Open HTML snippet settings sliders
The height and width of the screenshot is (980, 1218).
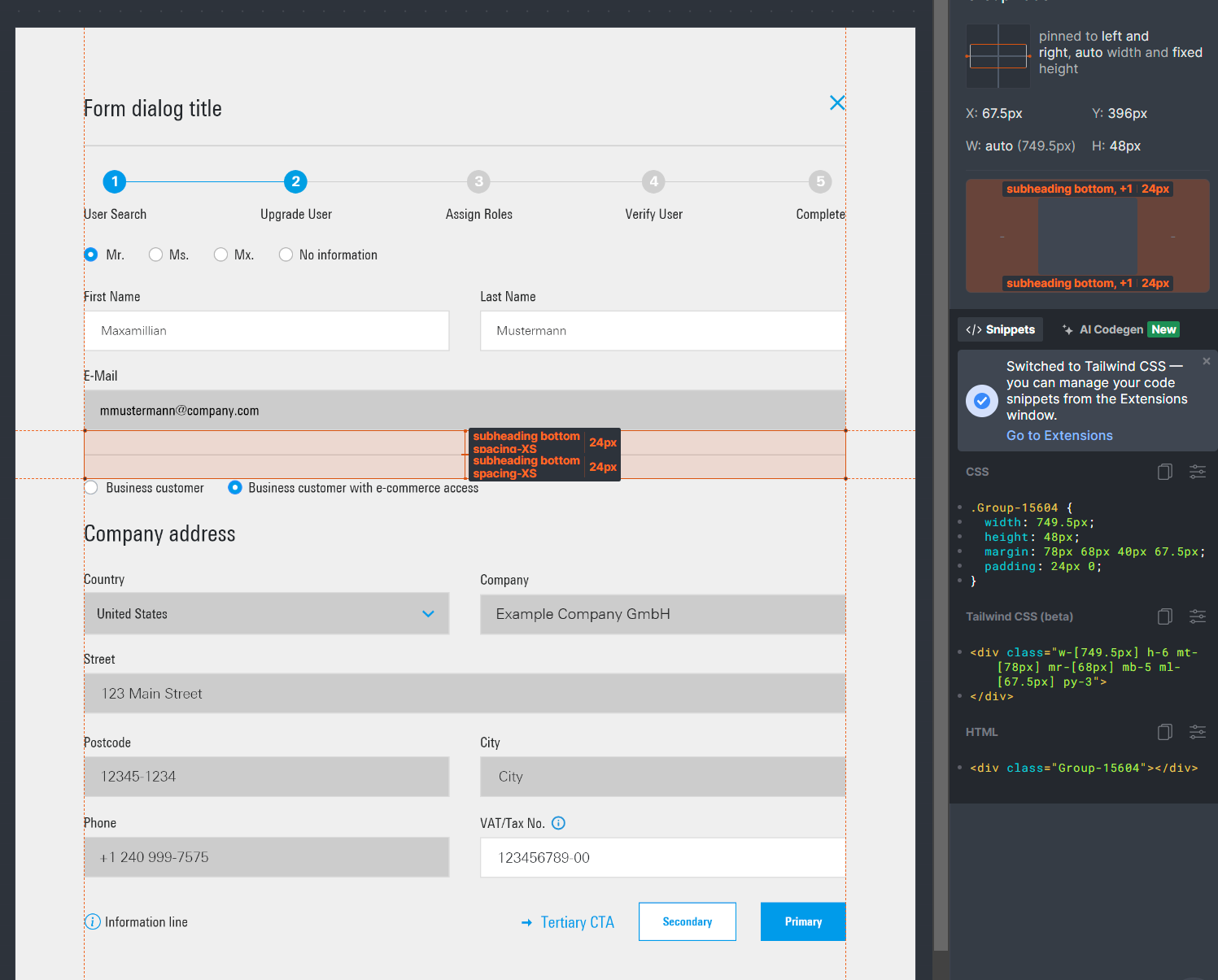point(1198,732)
